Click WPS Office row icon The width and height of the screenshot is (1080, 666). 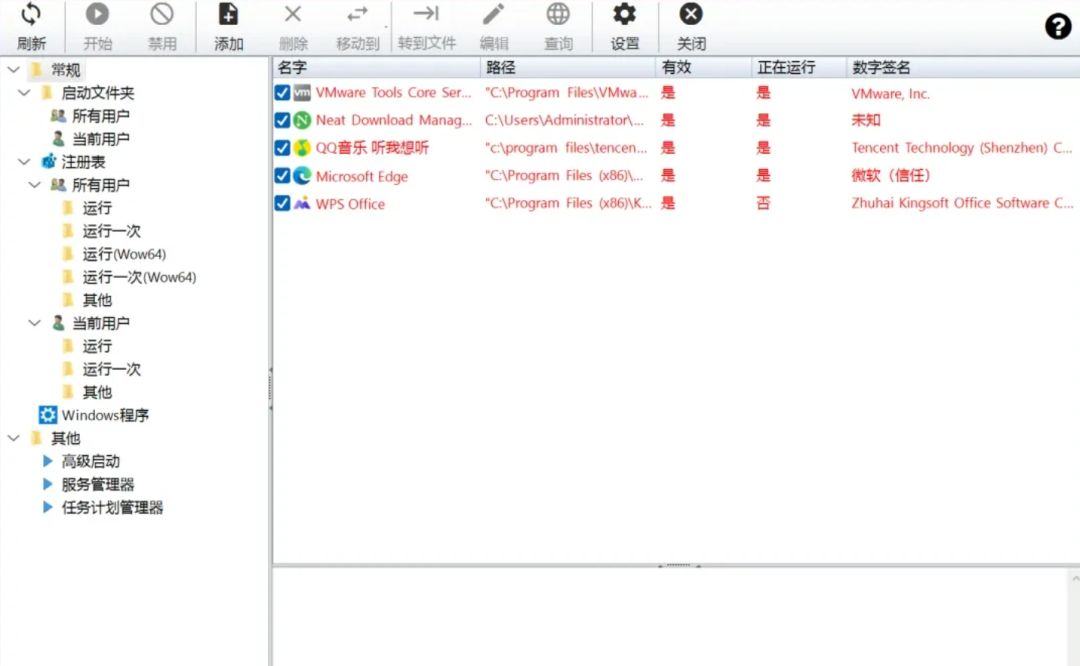point(302,203)
